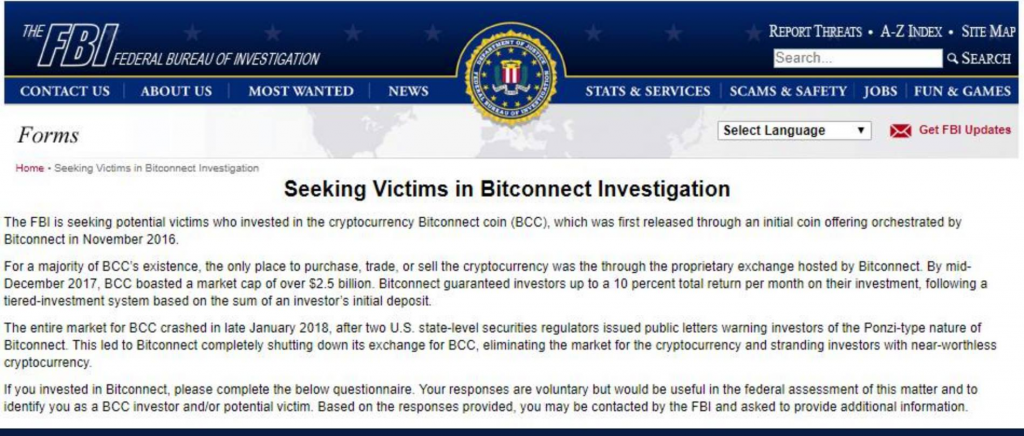Click the FBI logo in header

170,46
